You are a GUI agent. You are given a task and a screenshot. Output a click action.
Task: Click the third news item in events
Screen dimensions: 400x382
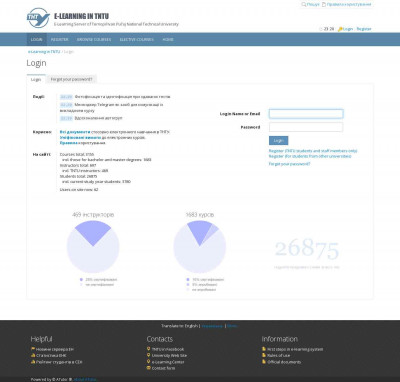pos(98,118)
